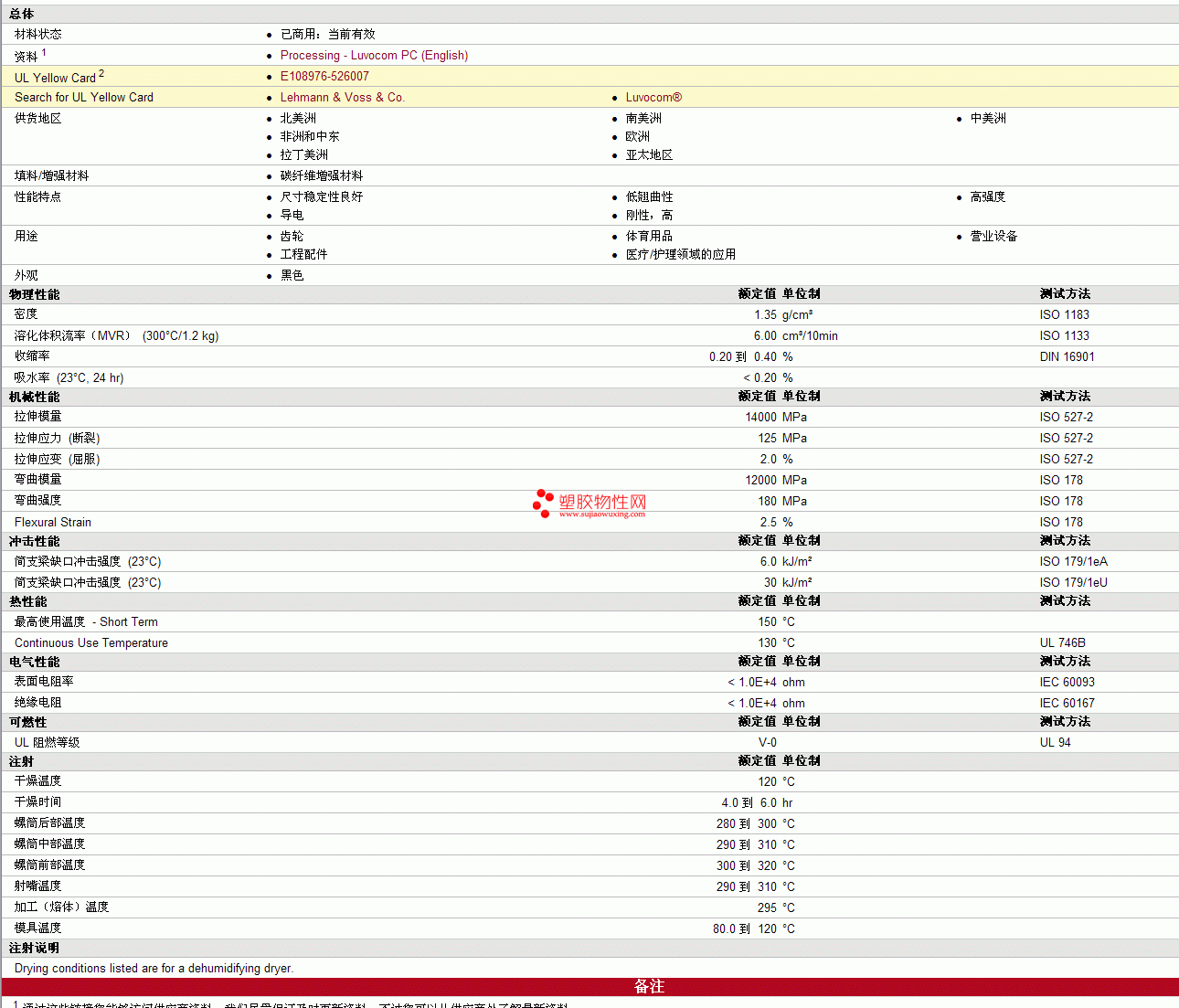Click the 干燥时间 row label
The width and height of the screenshot is (1179, 1008).
click(x=38, y=802)
